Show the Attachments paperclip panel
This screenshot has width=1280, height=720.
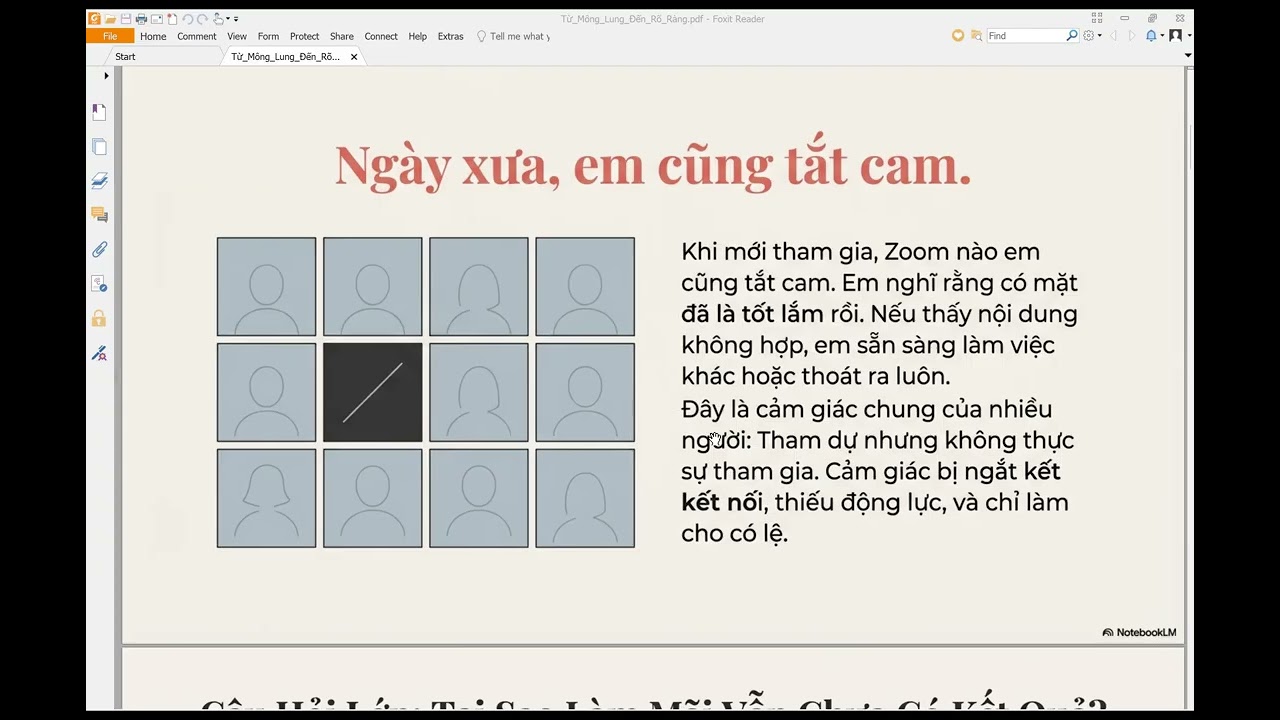tap(99, 250)
